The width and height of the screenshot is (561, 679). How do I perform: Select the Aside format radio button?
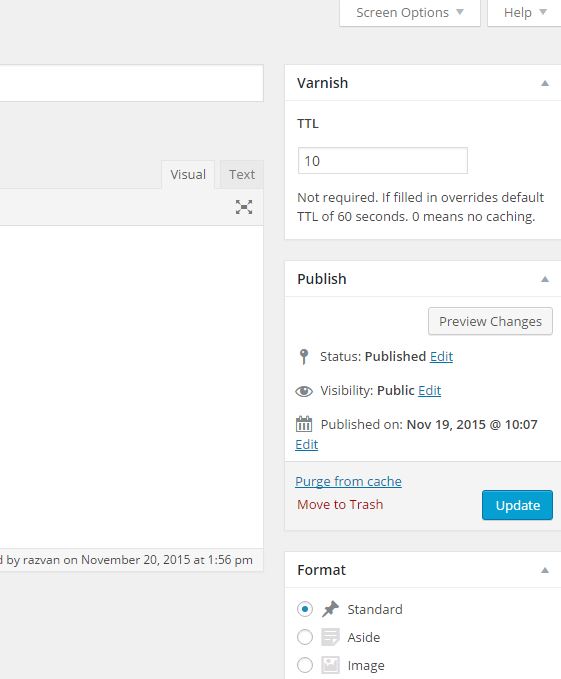pyautogui.click(x=305, y=637)
